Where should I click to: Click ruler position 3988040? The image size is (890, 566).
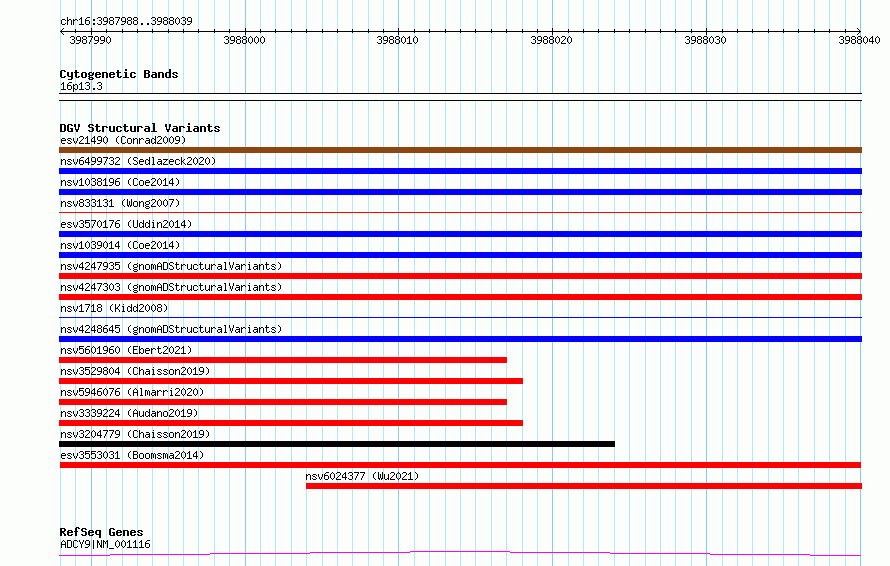pyautogui.click(x=859, y=40)
